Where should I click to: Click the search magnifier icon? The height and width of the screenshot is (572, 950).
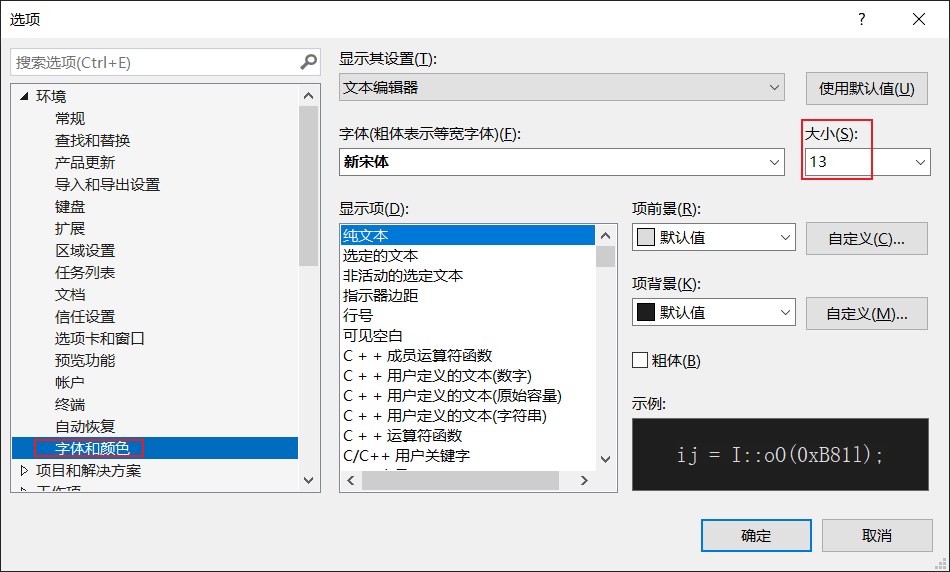[308, 62]
